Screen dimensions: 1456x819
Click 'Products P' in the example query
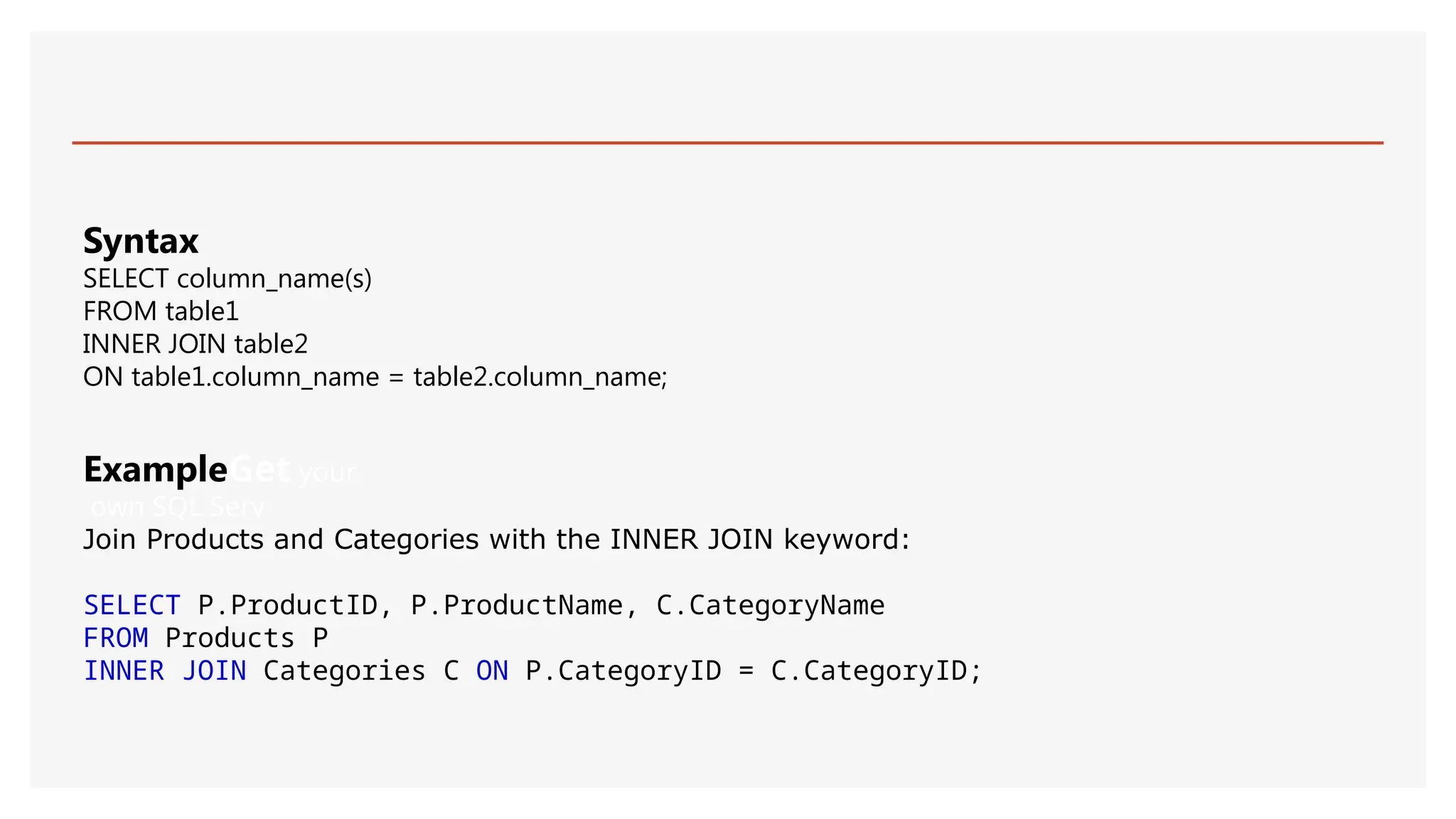[x=247, y=638]
